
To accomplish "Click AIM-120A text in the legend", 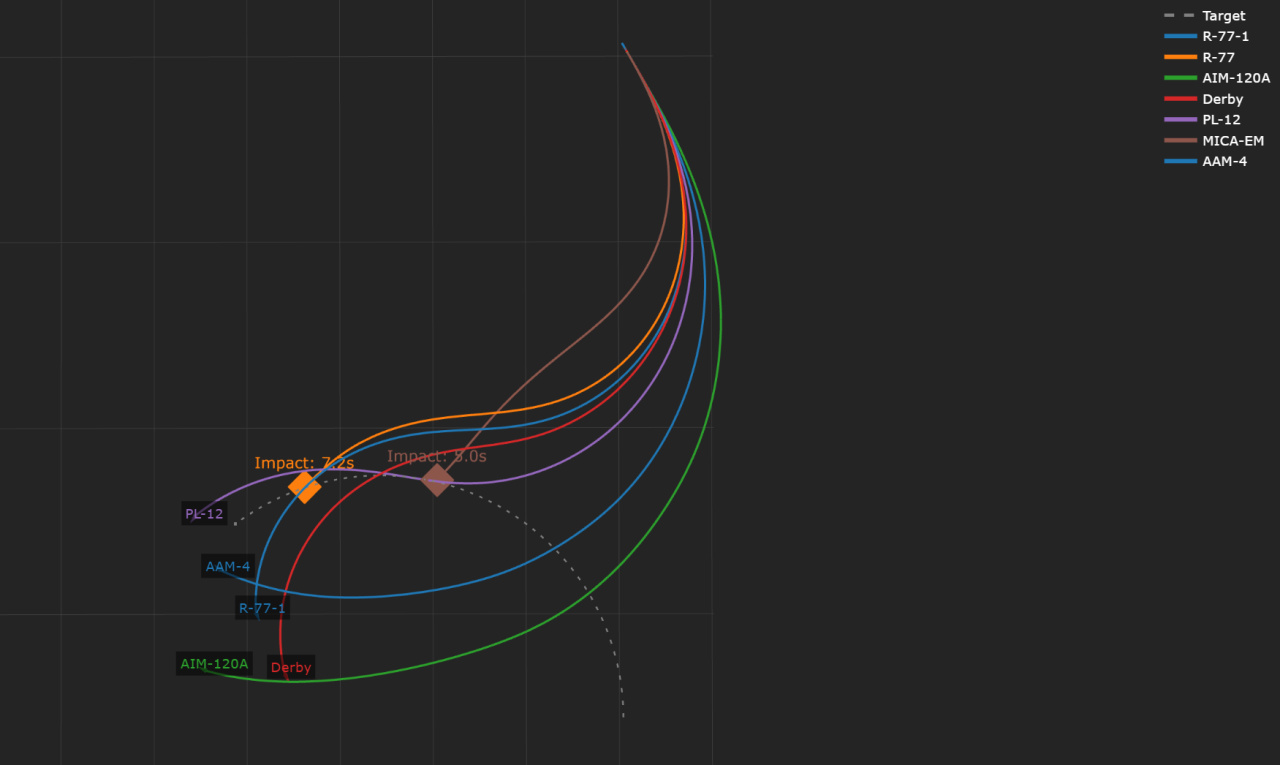I will [x=1235, y=78].
